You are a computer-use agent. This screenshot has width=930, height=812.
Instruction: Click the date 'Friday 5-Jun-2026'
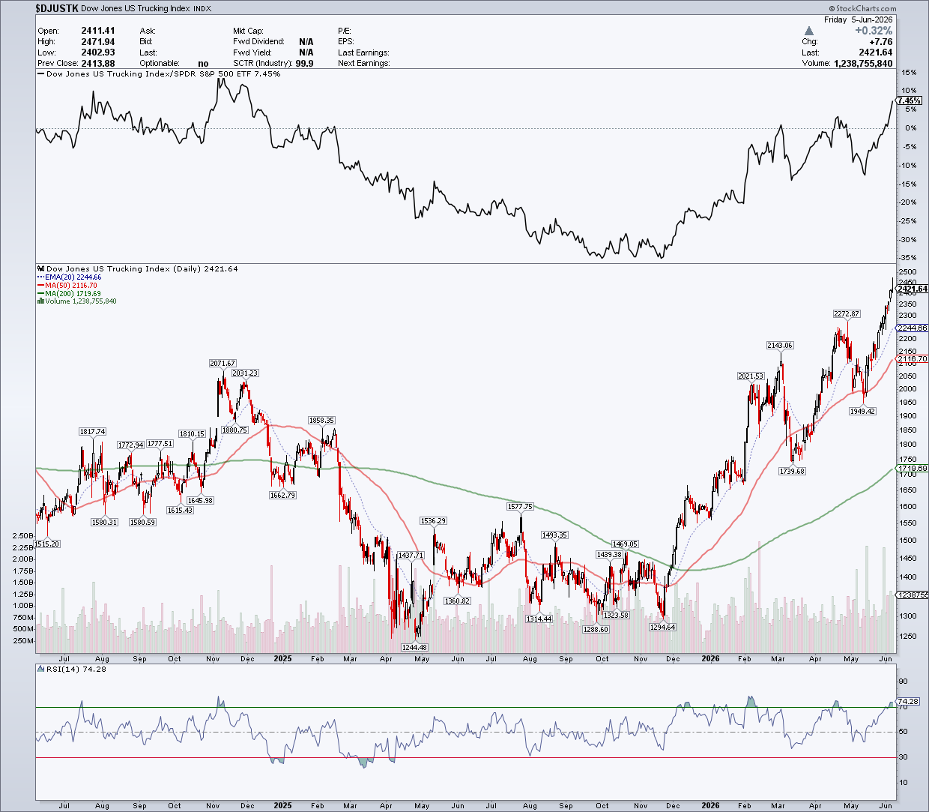tap(858, 20)
